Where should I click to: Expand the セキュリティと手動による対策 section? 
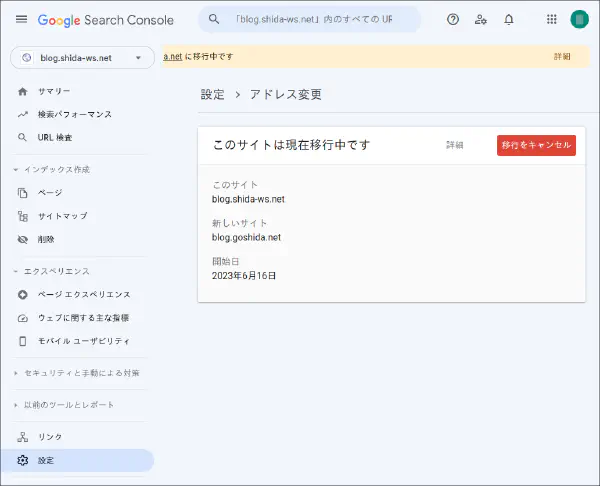point(16,373)
